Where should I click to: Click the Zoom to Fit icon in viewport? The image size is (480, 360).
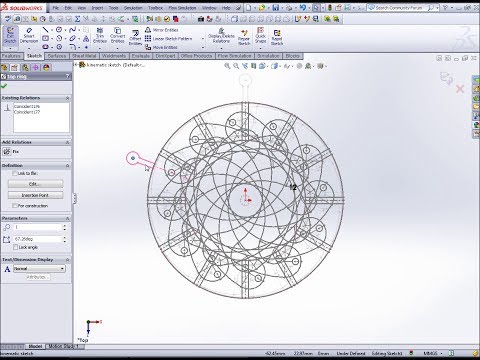pos(227,66)
